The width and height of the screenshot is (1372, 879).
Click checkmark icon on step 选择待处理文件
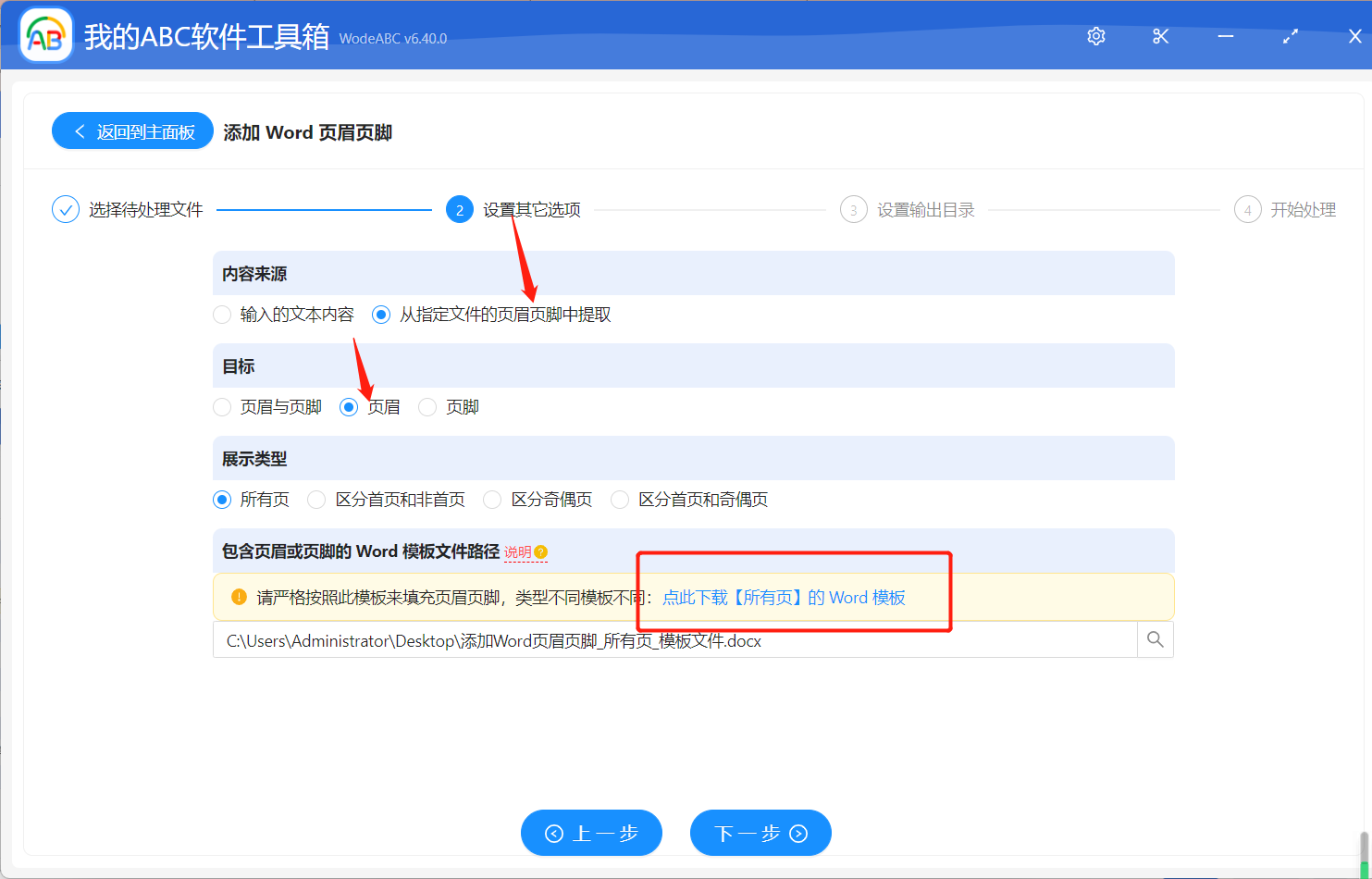pos(65,209)
